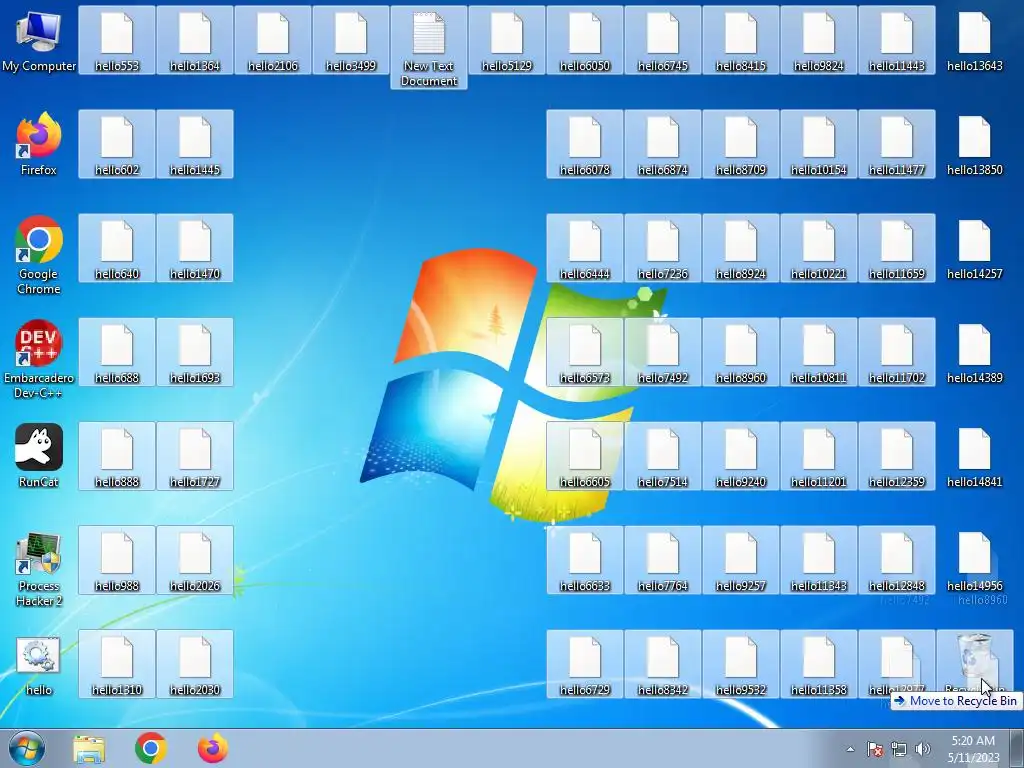
Task: Select the hello9240 file icon
Action: pos(741,456)
